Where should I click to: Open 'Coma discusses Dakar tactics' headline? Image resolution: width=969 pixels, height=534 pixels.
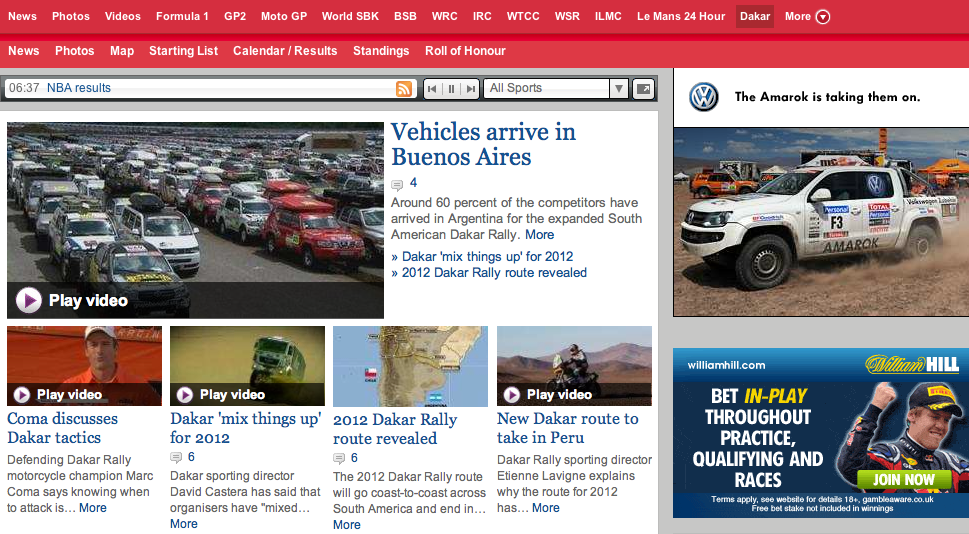click(62, 428)
